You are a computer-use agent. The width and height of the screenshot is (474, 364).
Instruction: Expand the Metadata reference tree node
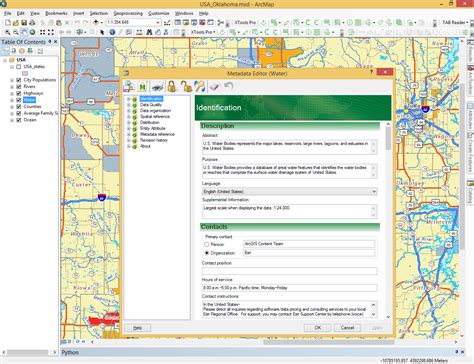pyautogui.click(x=129, y=135)
